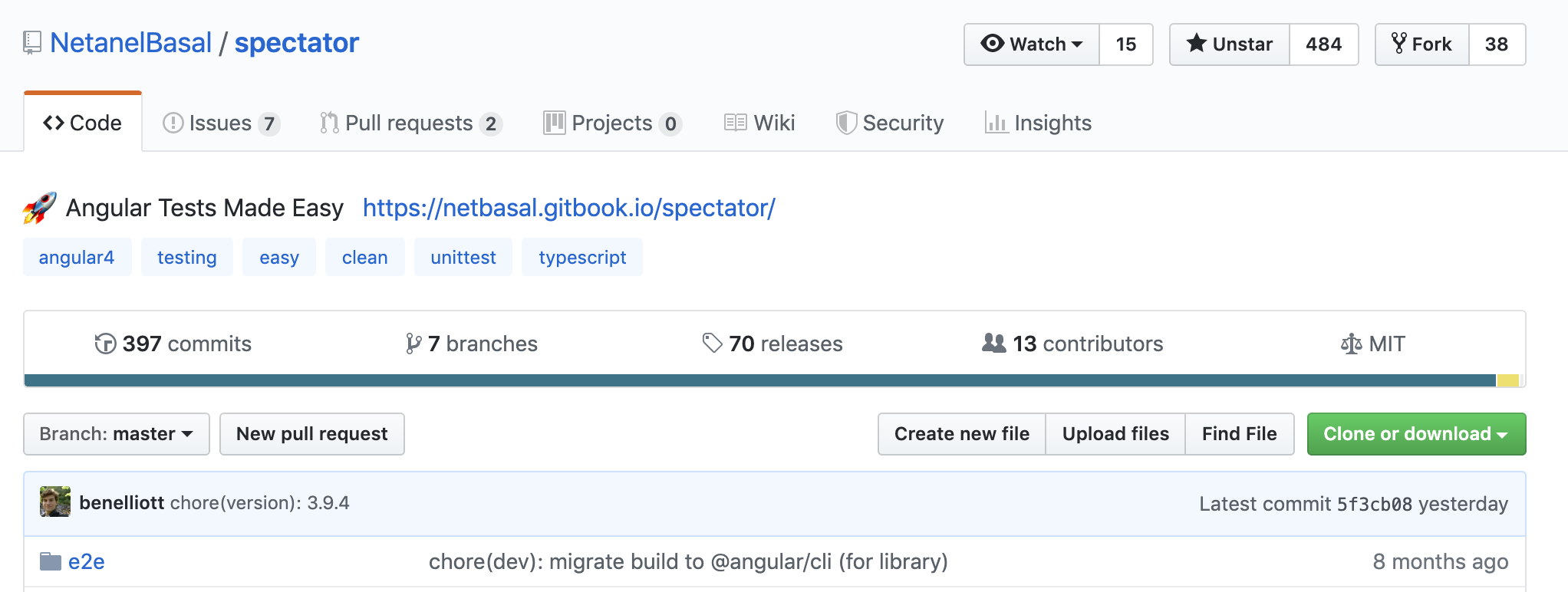
Task: Click the rocket emoji in description
Action: [x=40, y=208]
